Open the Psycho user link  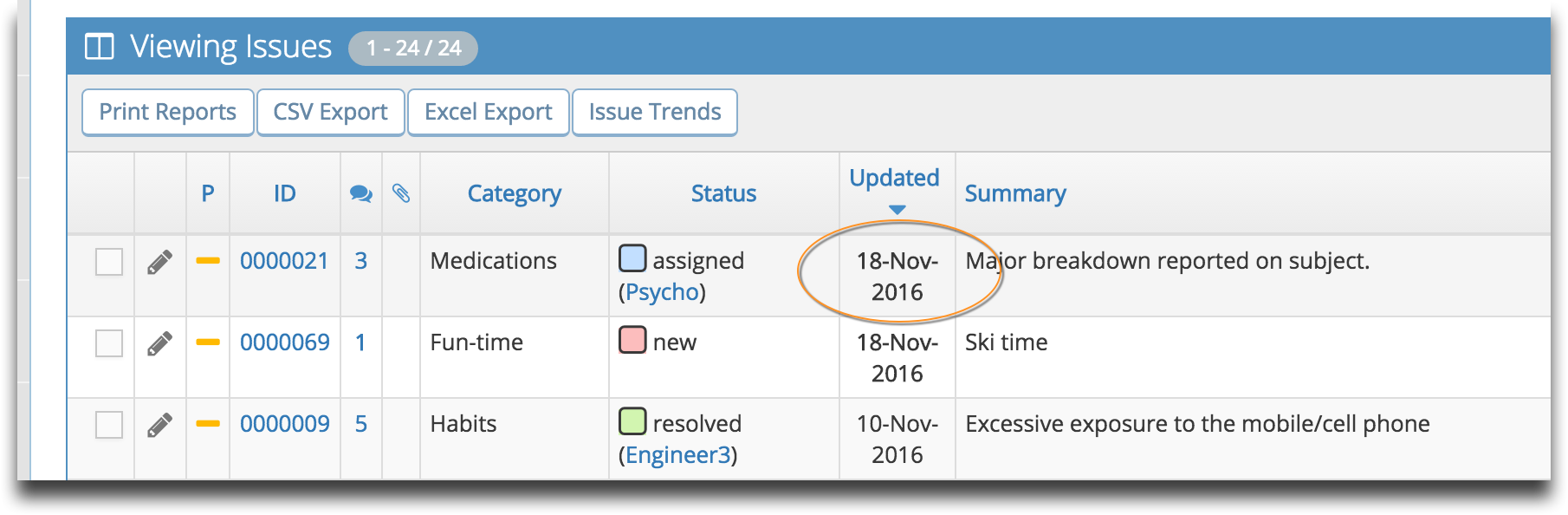coord(663,292)
